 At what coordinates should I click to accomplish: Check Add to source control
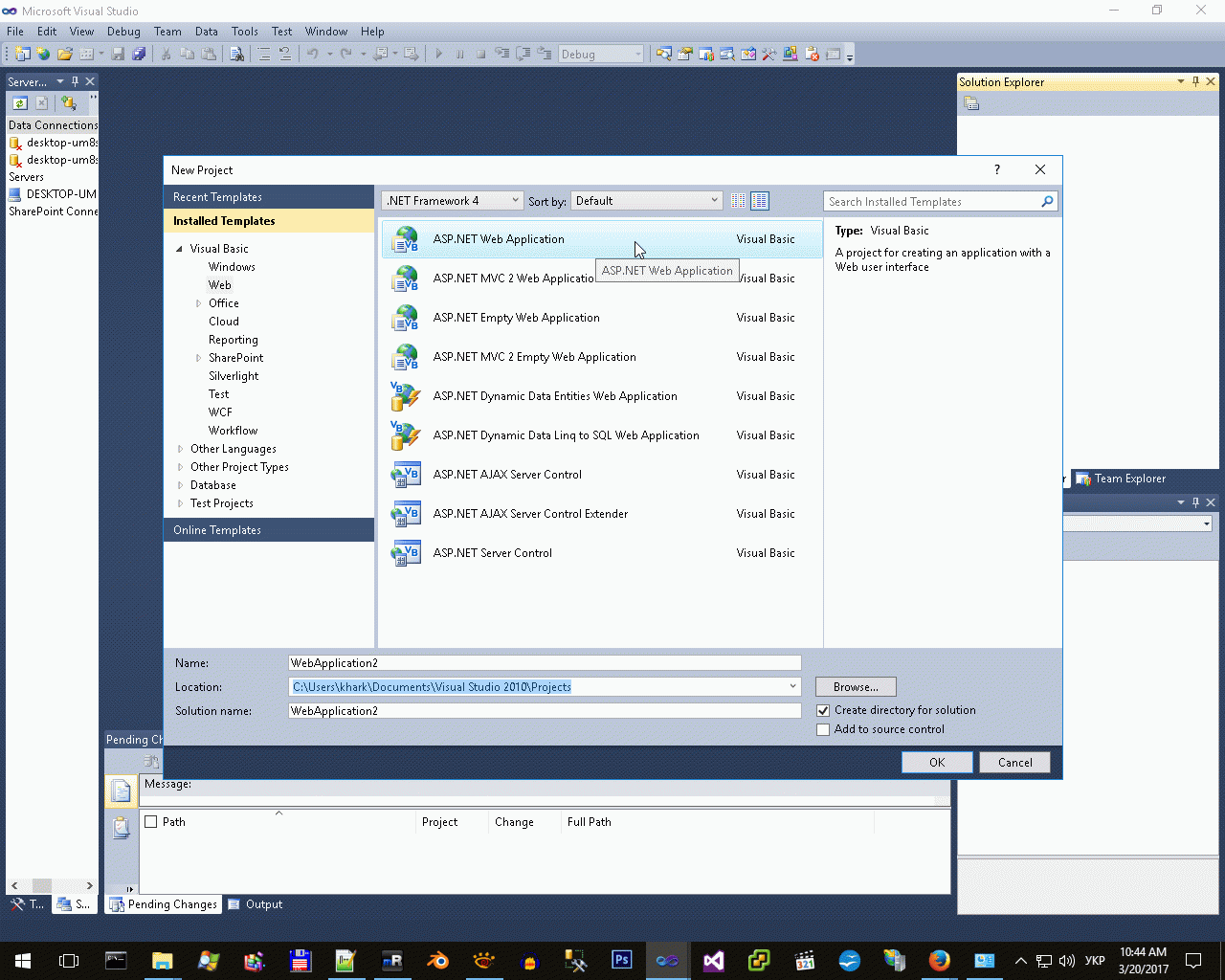pos(823,729)
